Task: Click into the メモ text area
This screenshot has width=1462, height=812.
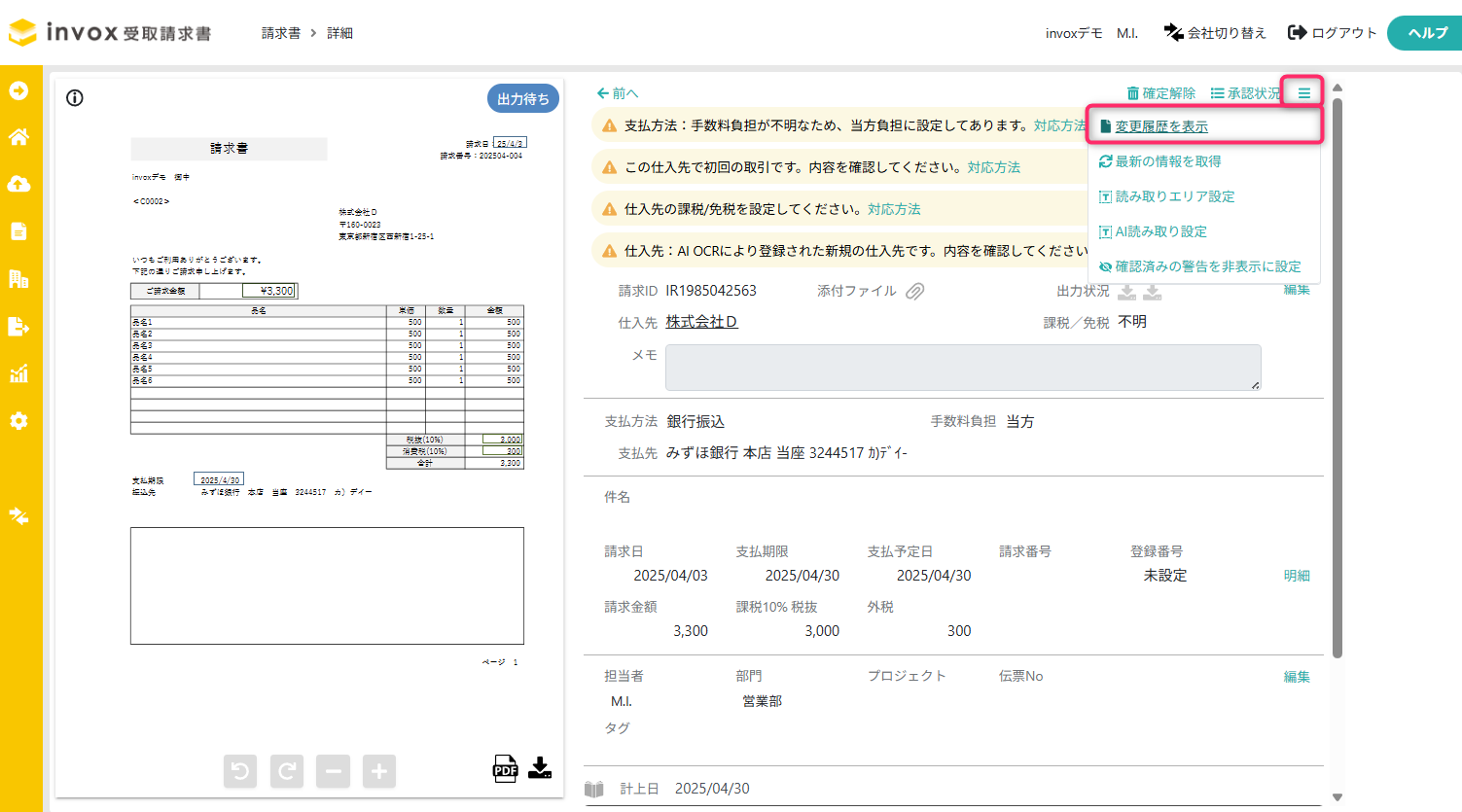Action: click(963, 368)
